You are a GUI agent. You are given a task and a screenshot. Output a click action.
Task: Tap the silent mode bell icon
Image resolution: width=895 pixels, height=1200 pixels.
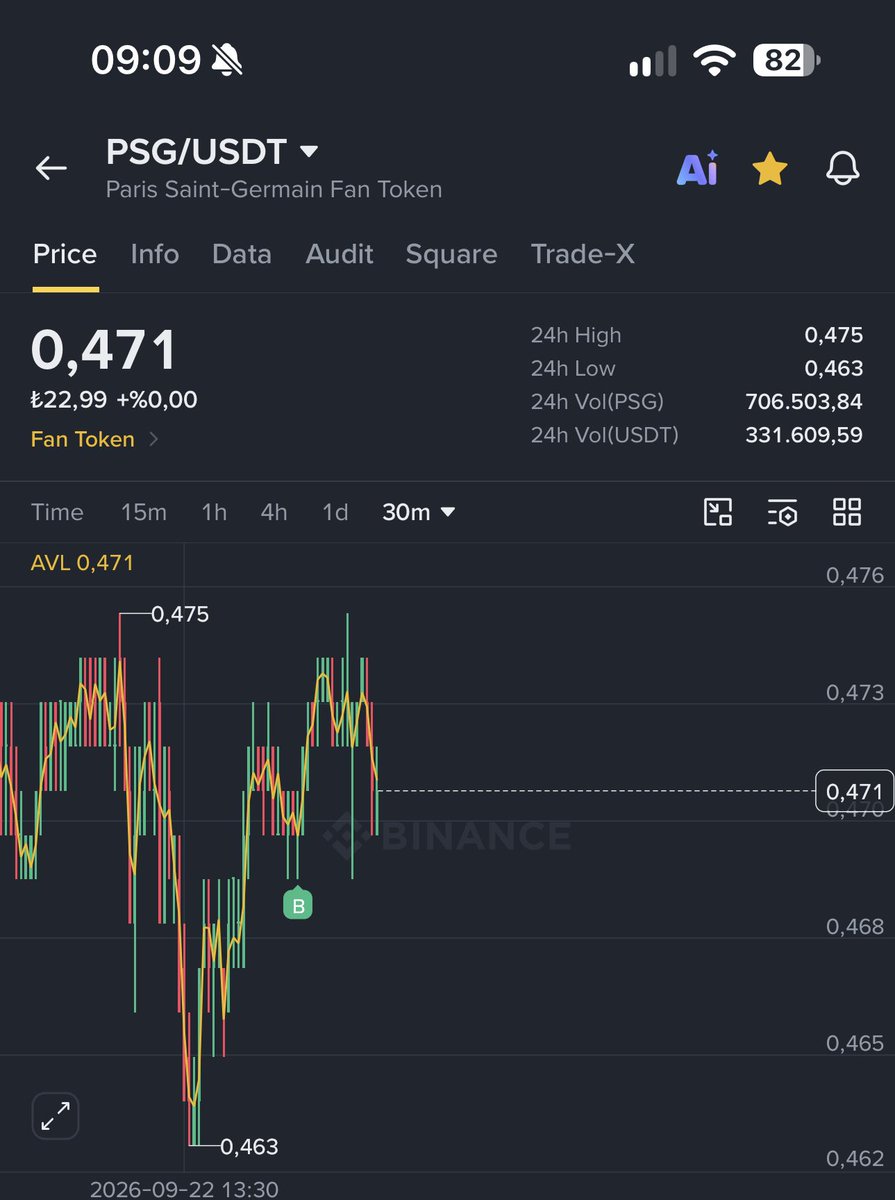pyautogui.click(x=227, y=61)
